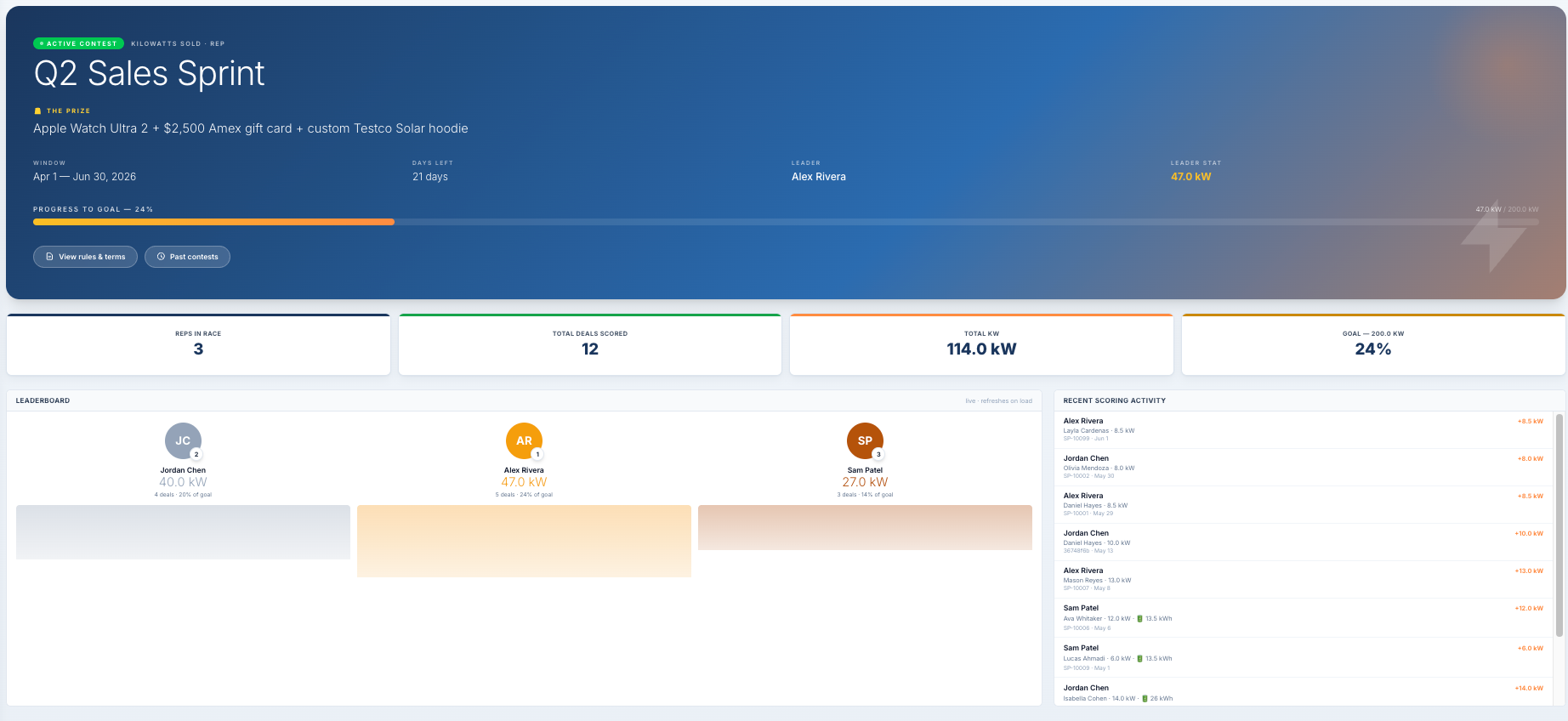This screenshot has width=1568, height=721.
Task: Click the Total kW value 114.0 kW
Action: coord(981,349)
